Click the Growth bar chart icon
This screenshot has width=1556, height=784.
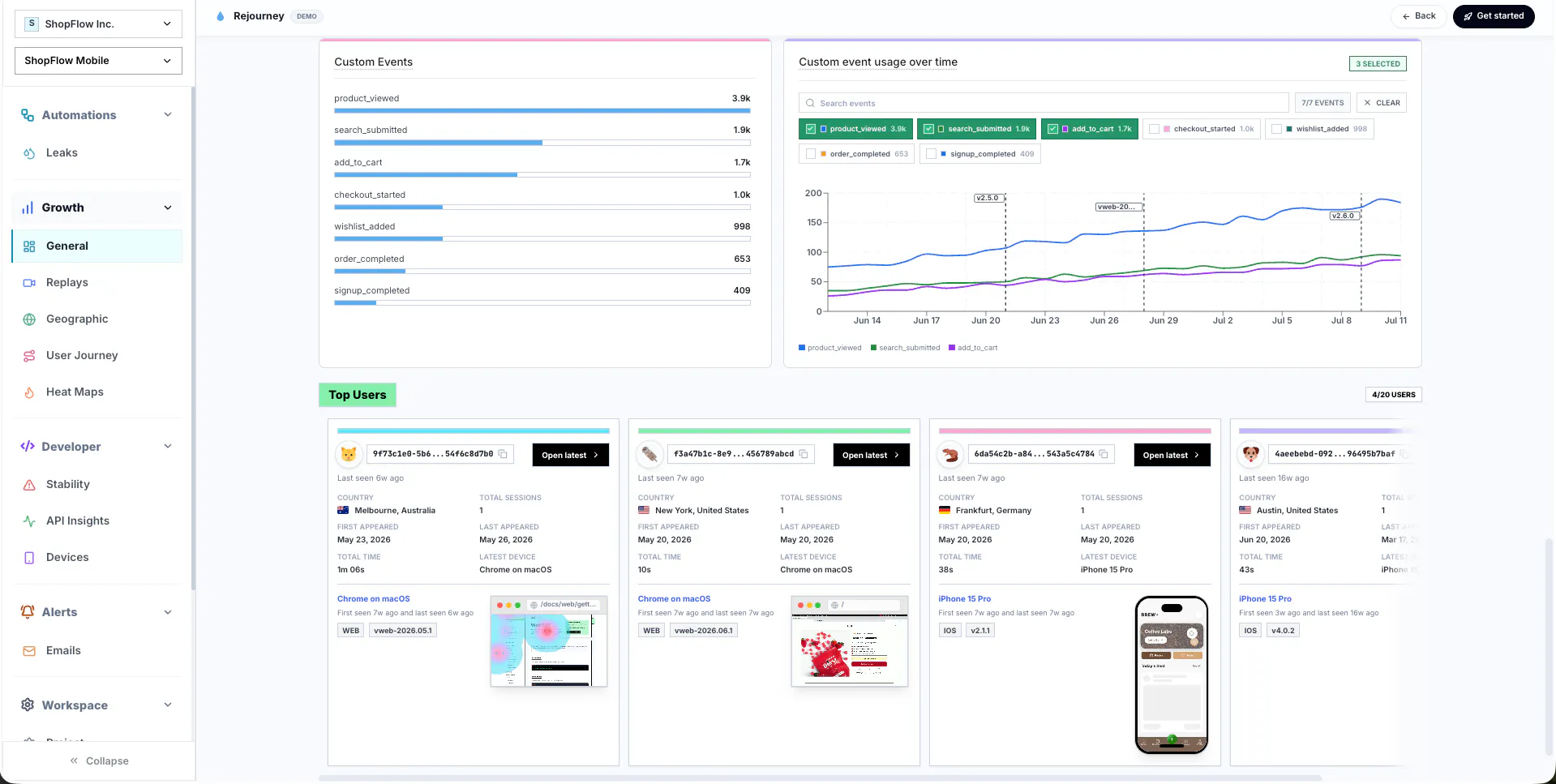[x=28, y=208]
